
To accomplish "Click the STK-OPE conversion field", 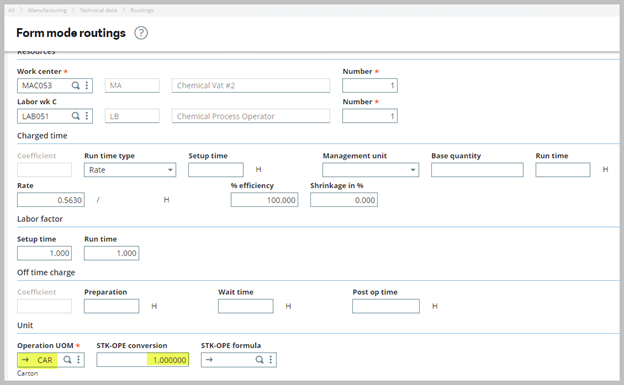I will [x=142, y=360].
